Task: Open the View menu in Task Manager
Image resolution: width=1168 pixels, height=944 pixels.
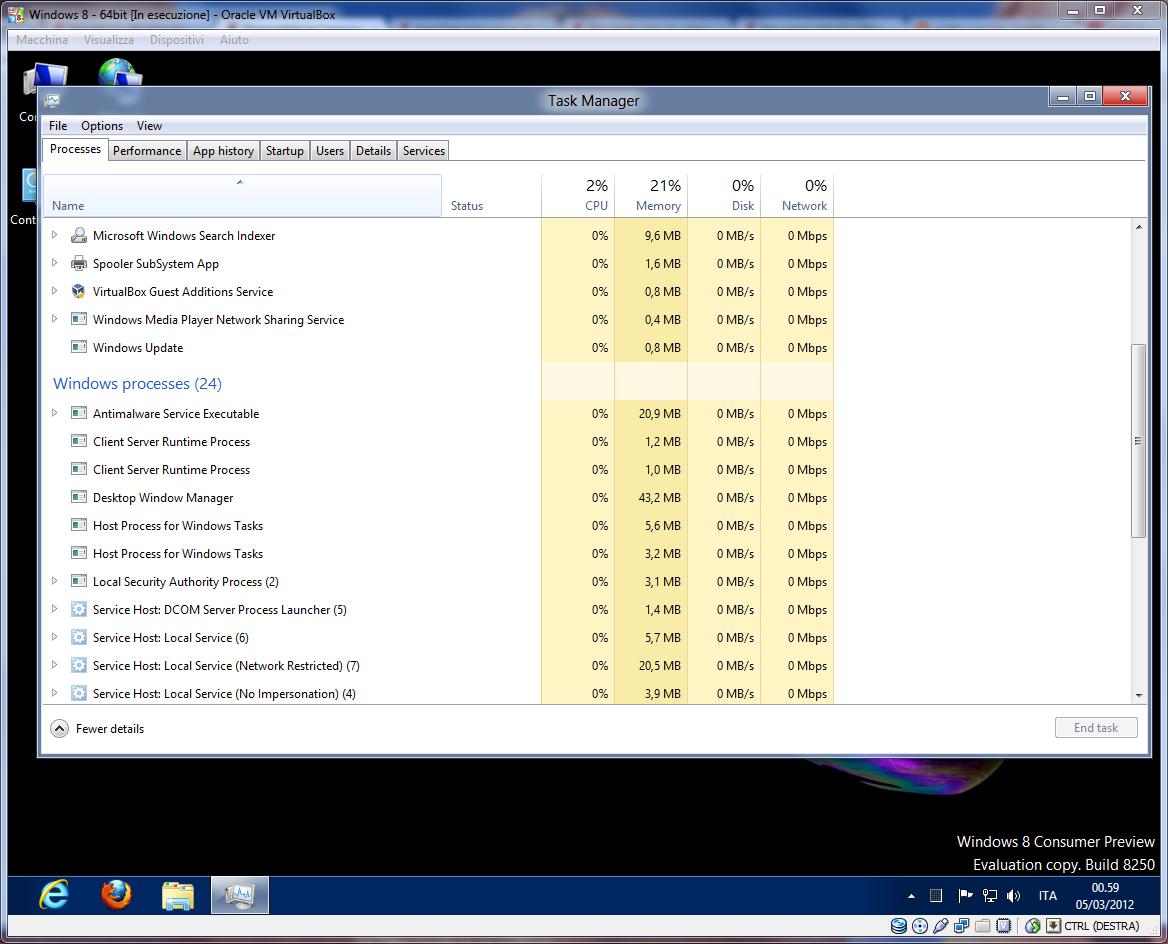Action: point(149,126)
